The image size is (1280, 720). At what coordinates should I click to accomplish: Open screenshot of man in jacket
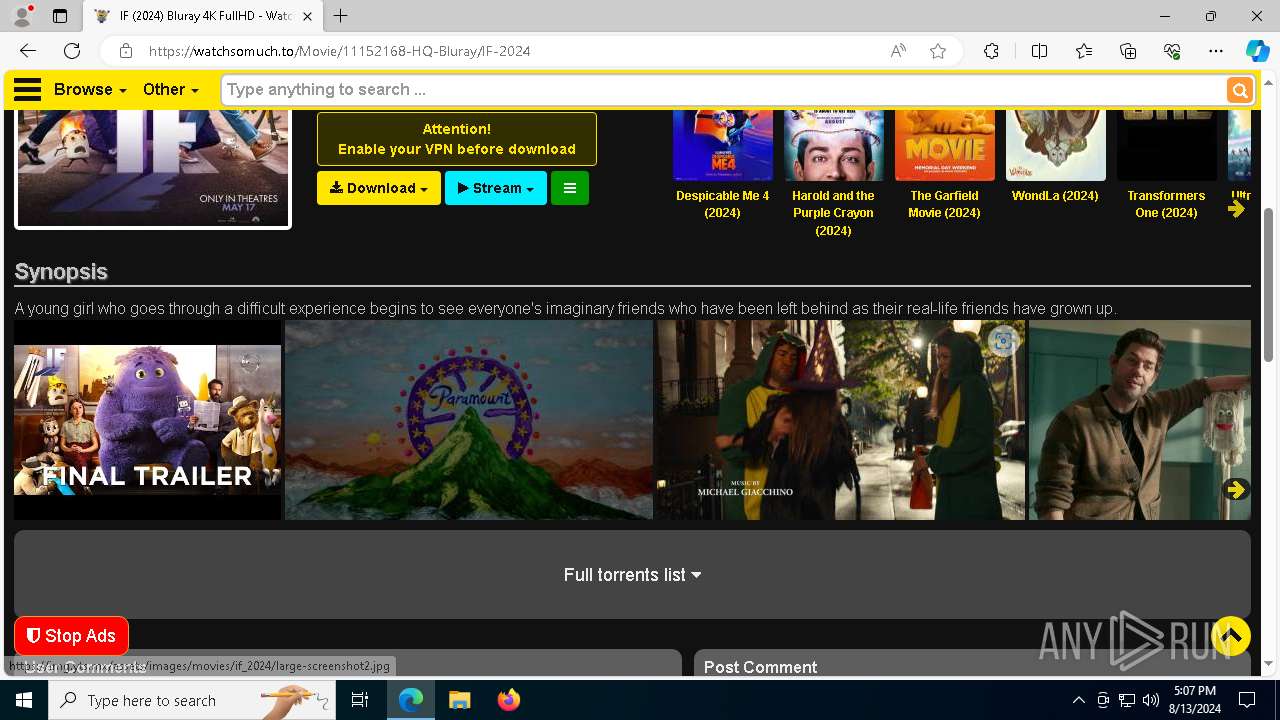(1140, 420)
